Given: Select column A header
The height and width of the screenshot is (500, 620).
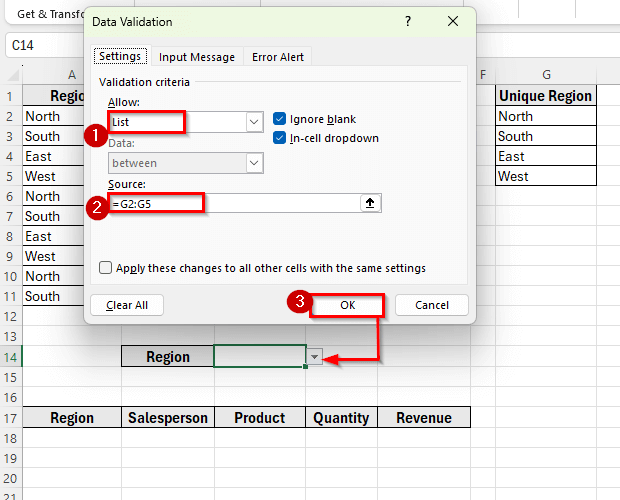Looking at the screenshot, I should (x=72, y=74).
